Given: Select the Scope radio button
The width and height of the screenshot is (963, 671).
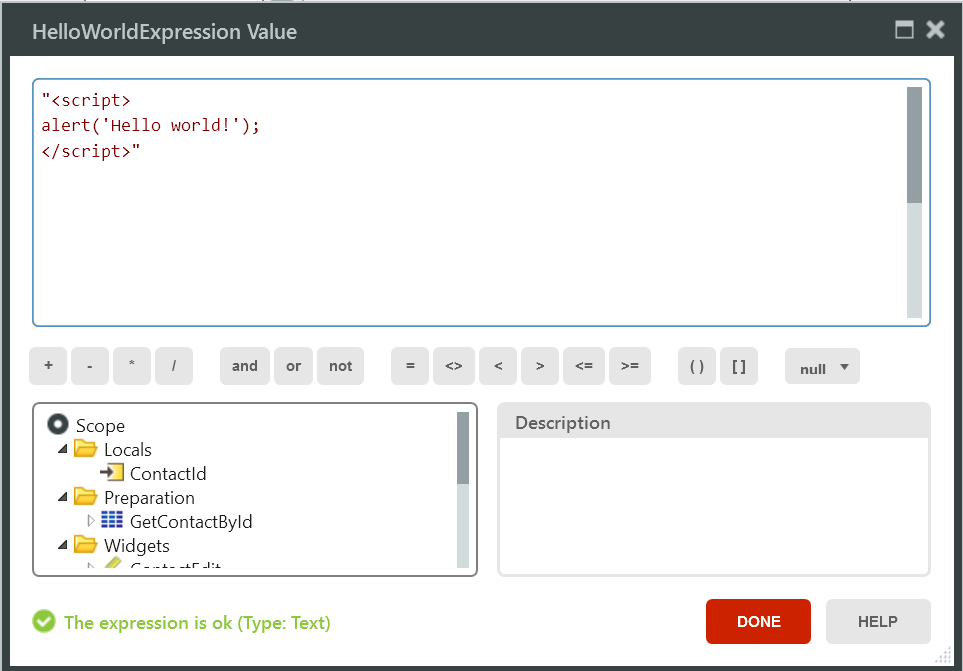Looking at the screenshot, I should tap(58, 426).
